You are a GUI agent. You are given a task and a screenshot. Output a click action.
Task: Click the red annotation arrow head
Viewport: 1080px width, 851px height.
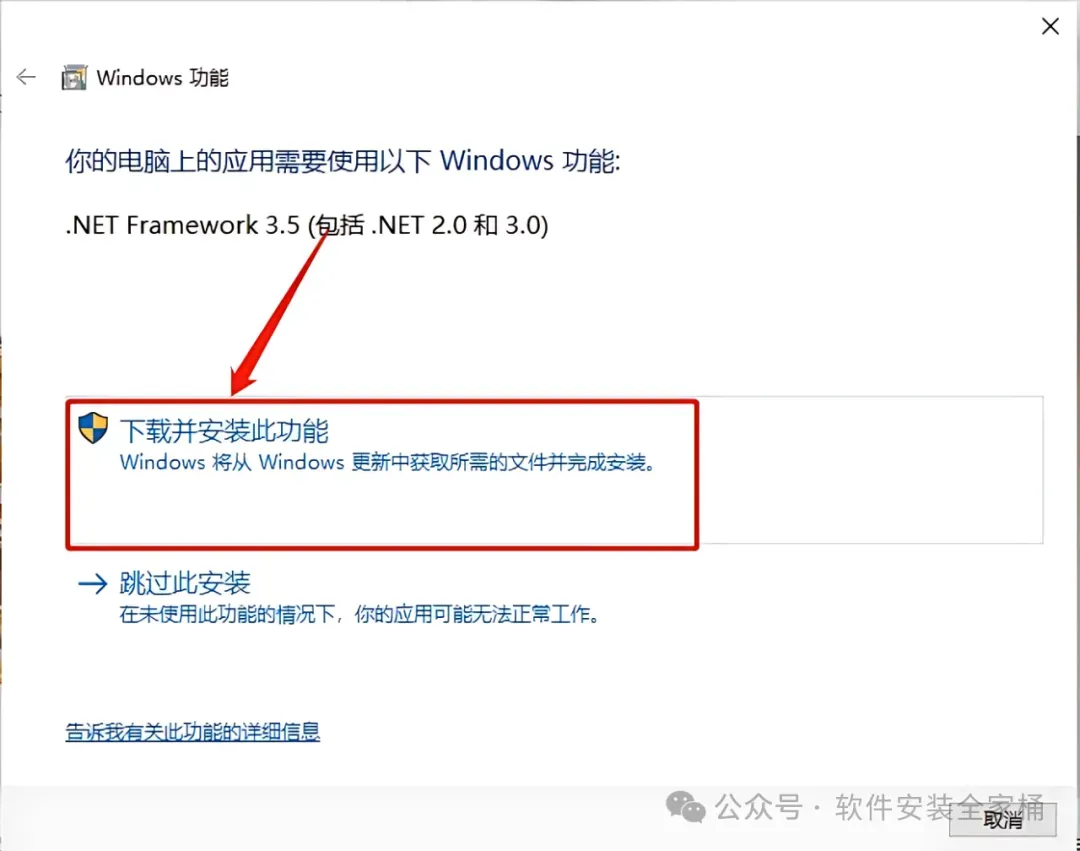[242, 381]
